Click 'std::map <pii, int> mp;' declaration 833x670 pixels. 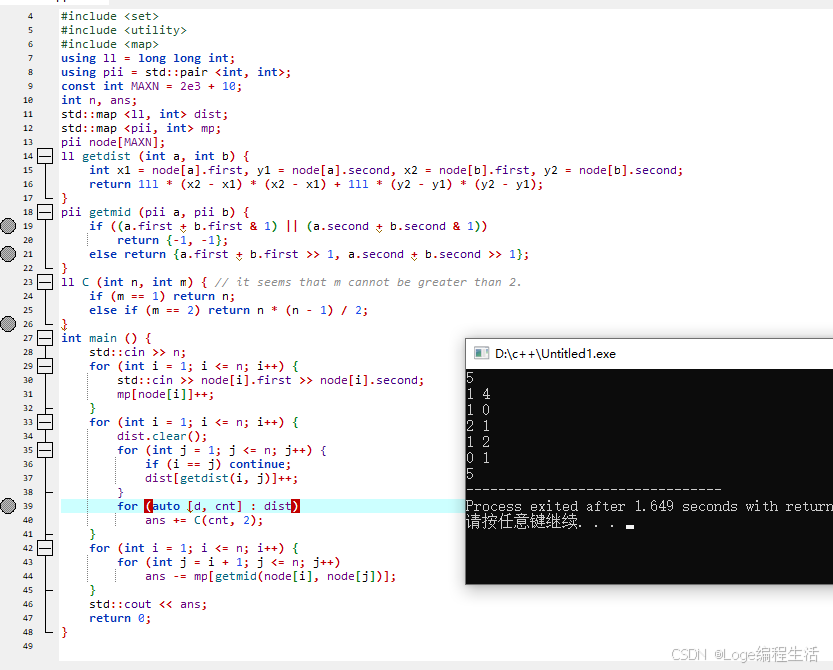pyautogui.click(x=141, y=128)
